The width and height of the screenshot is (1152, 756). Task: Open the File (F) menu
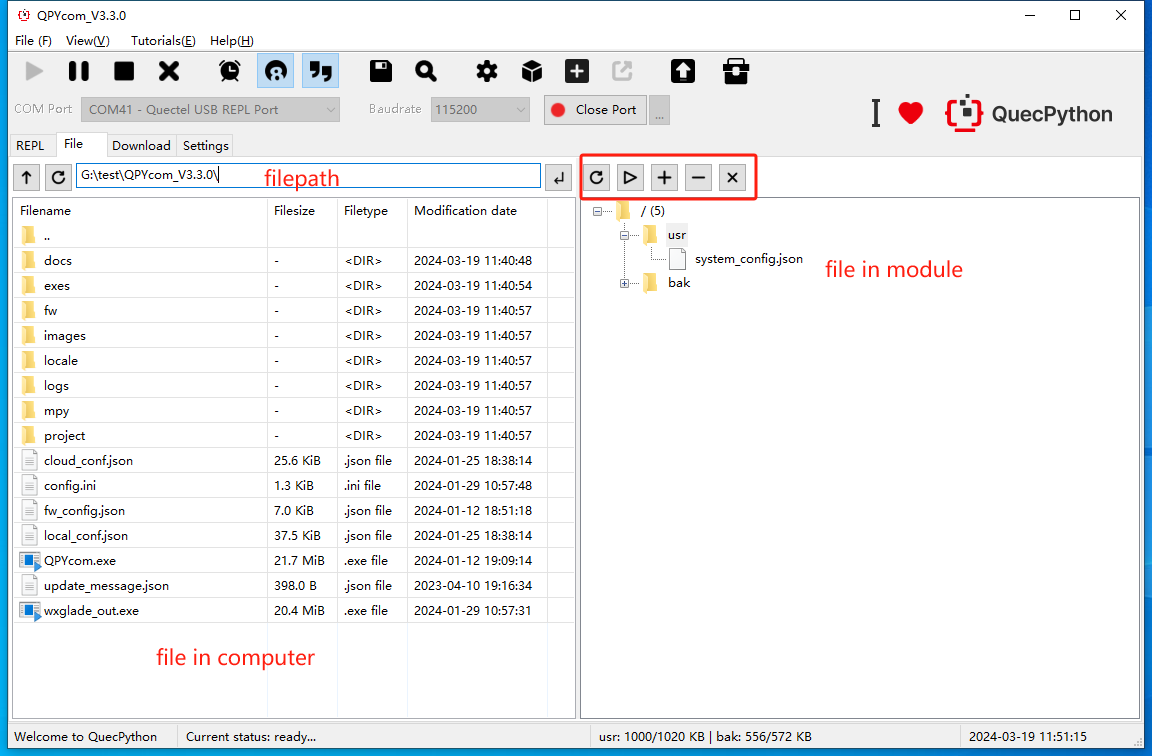point(33,40)
